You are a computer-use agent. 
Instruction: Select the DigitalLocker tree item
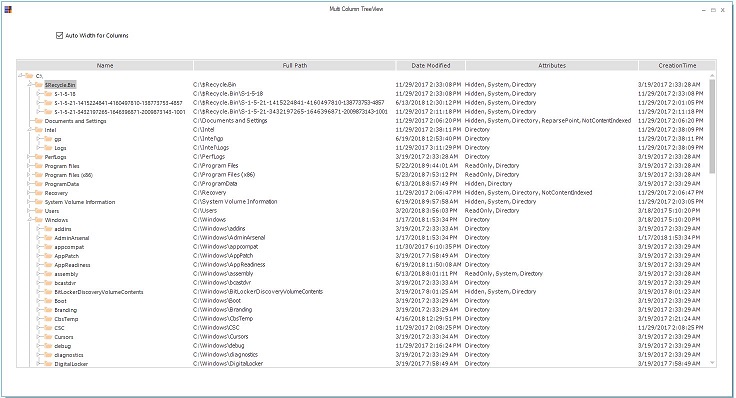tap(71, 364)
